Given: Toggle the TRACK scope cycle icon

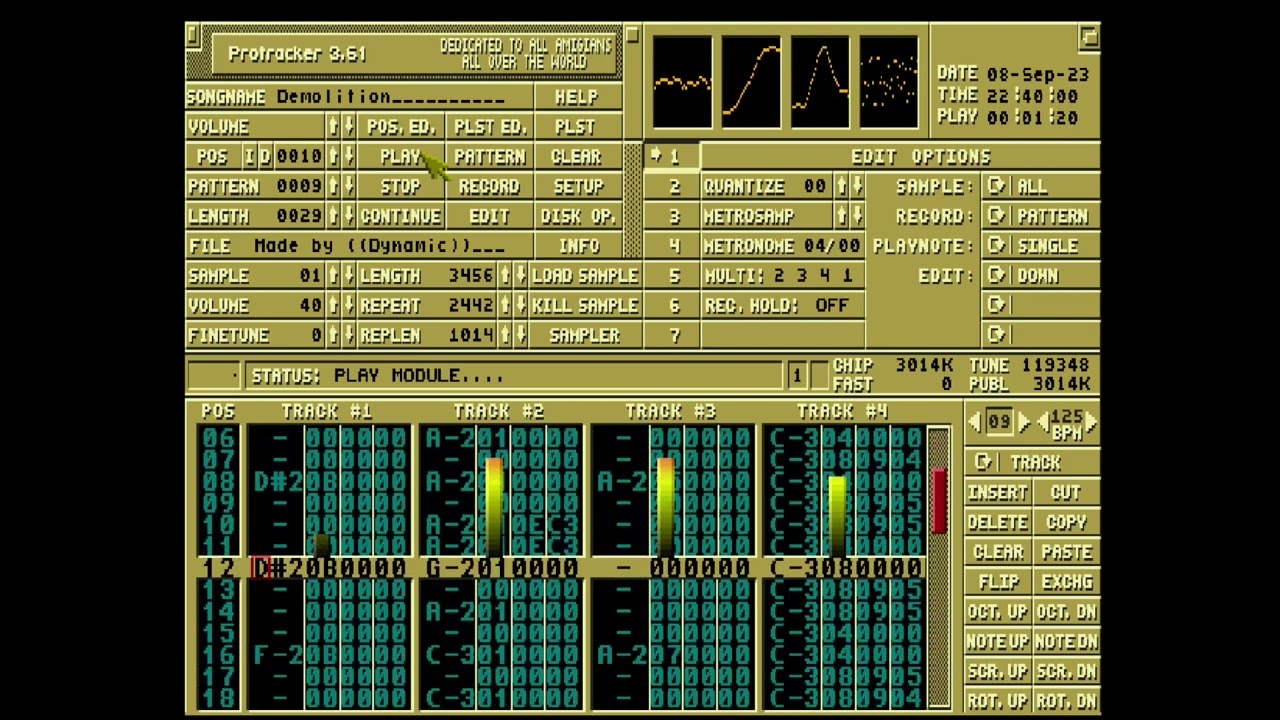Looking at the screenshot, I should click(x=984, y=462).
